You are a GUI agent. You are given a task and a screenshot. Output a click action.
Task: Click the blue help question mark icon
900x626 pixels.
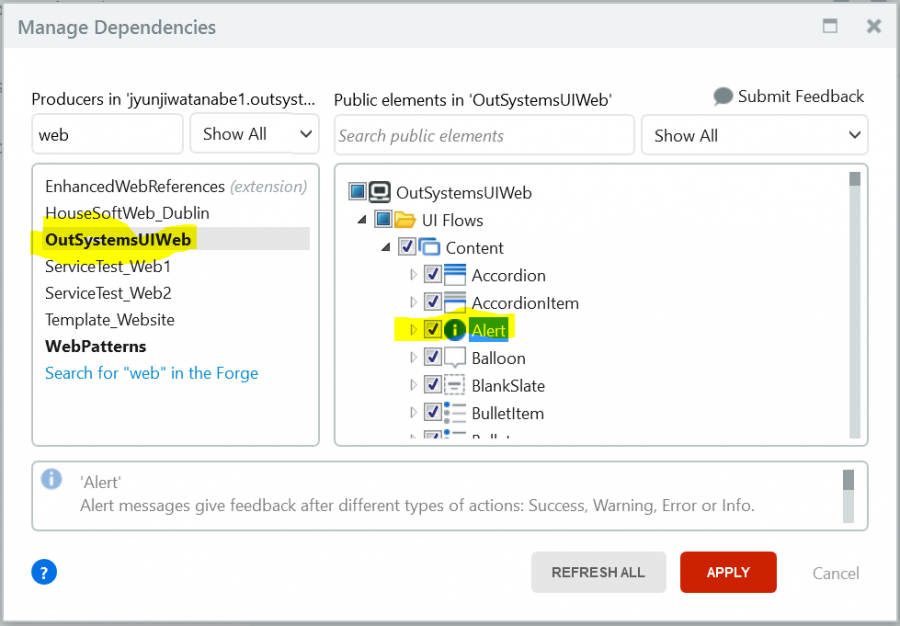[44, 571]
